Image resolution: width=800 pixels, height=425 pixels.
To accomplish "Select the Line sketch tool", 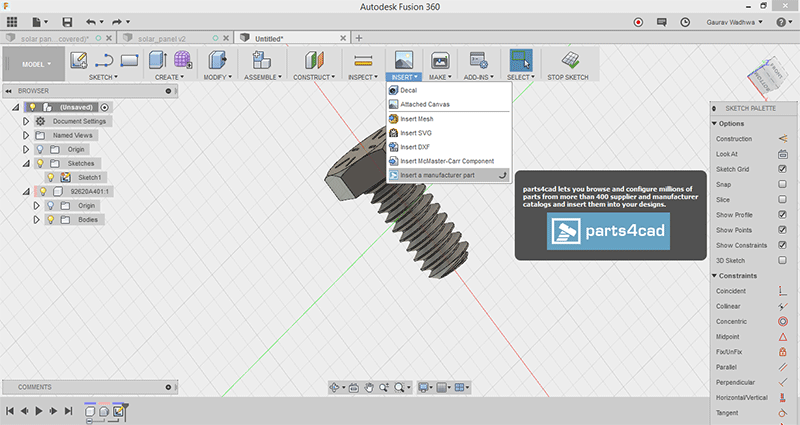I will pyautogui.click(x=104, y=60).
